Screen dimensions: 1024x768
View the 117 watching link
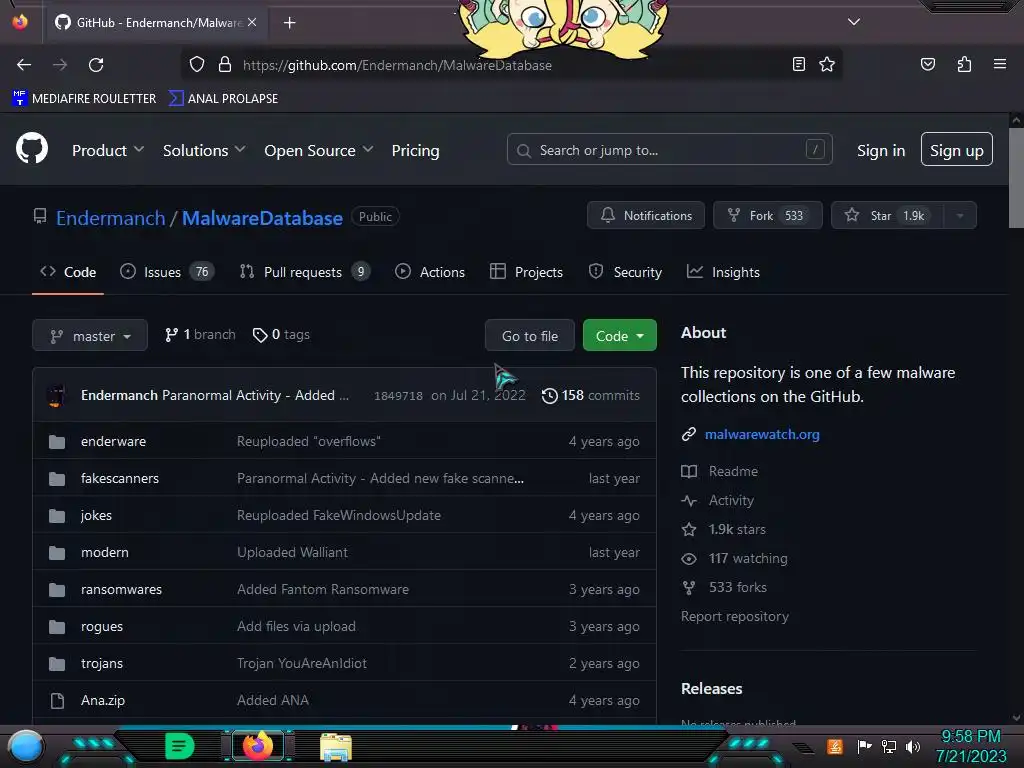coord(735,558)
